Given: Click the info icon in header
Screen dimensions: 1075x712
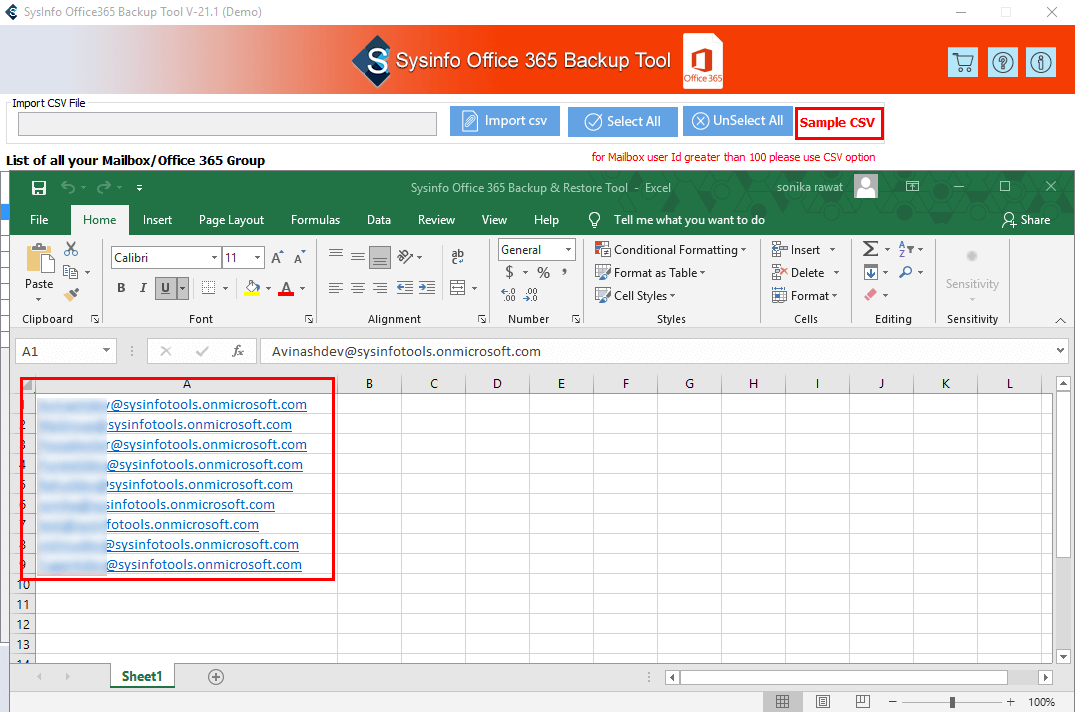Looking at the screenshot, I should 1041,62.
